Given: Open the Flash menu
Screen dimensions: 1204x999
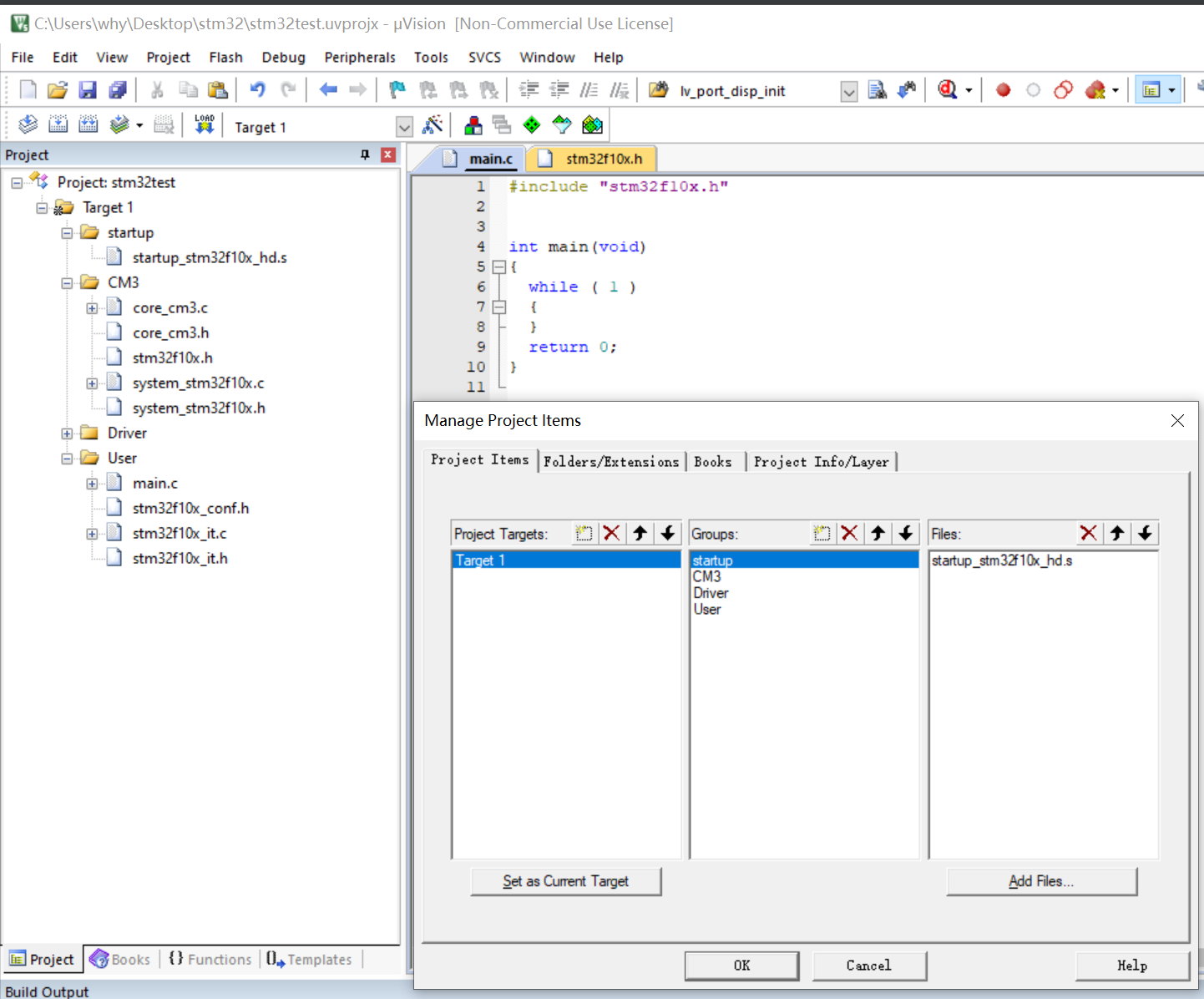Looking at the screenshot, I should click(x=225, y=57).
